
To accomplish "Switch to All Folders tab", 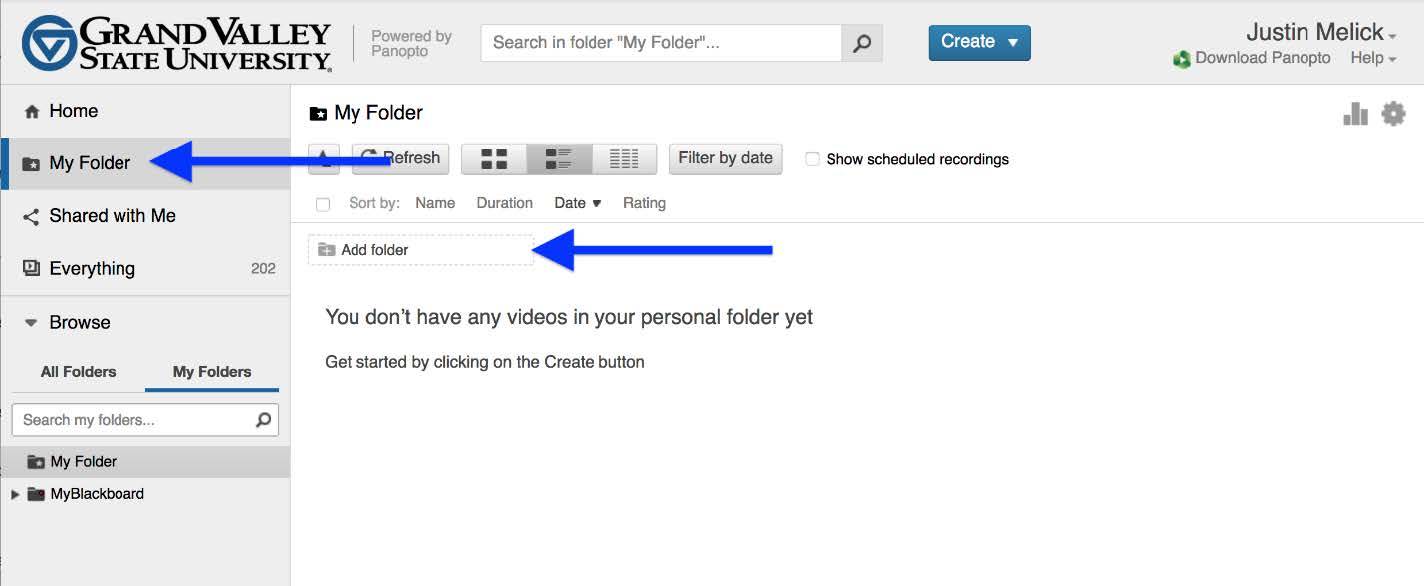I will (x=78, y=372).
